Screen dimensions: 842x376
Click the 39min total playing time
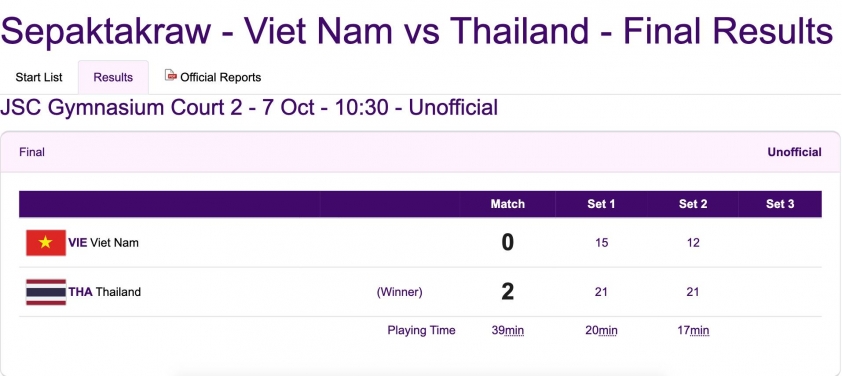coord(507,330)
